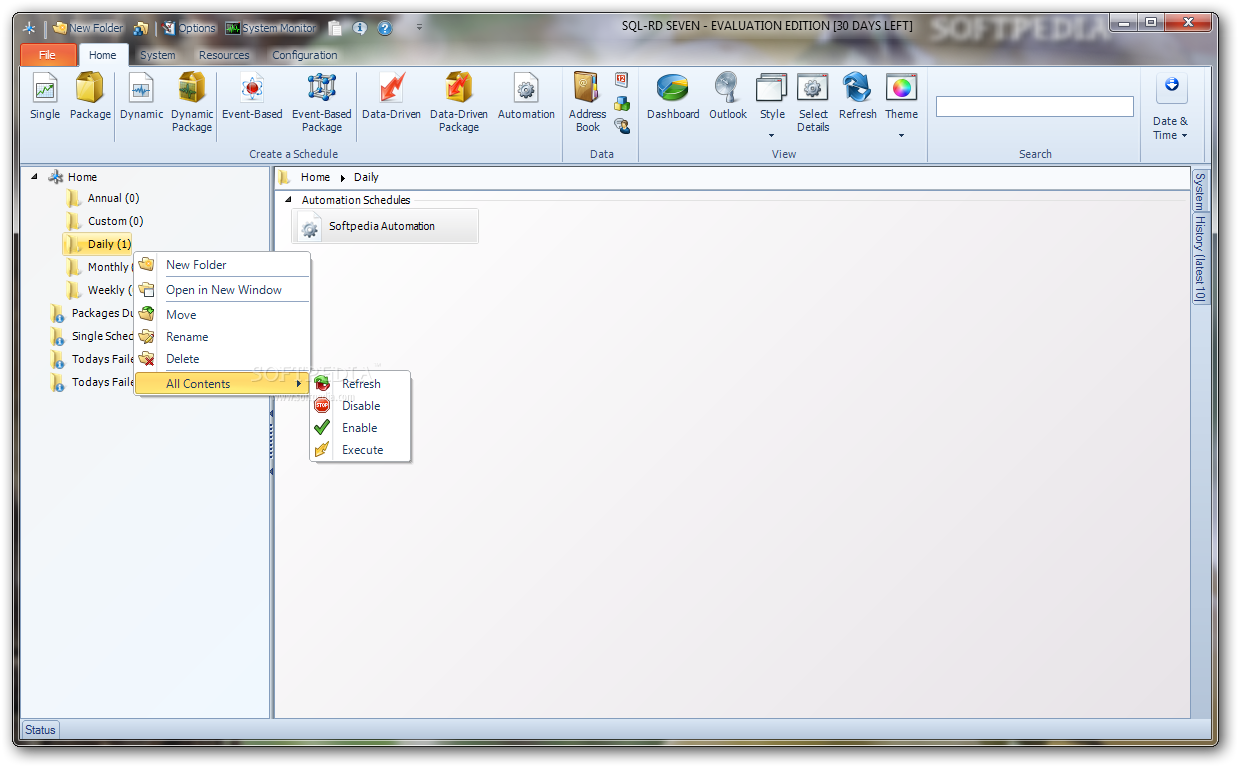The image size is (1239, 767).
Task: Click Daily in the breadcrumb path
Action: point(366,178)
